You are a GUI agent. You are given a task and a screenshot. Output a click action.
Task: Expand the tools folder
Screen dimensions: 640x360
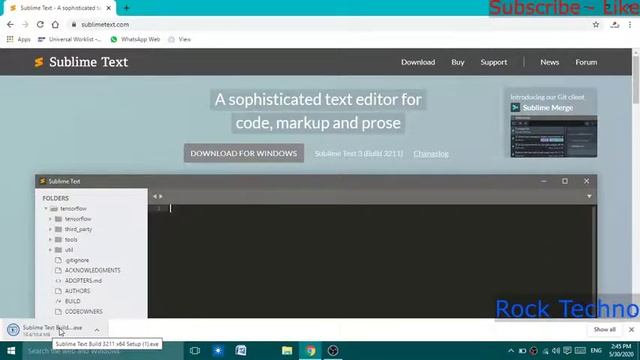coord(50,239)
